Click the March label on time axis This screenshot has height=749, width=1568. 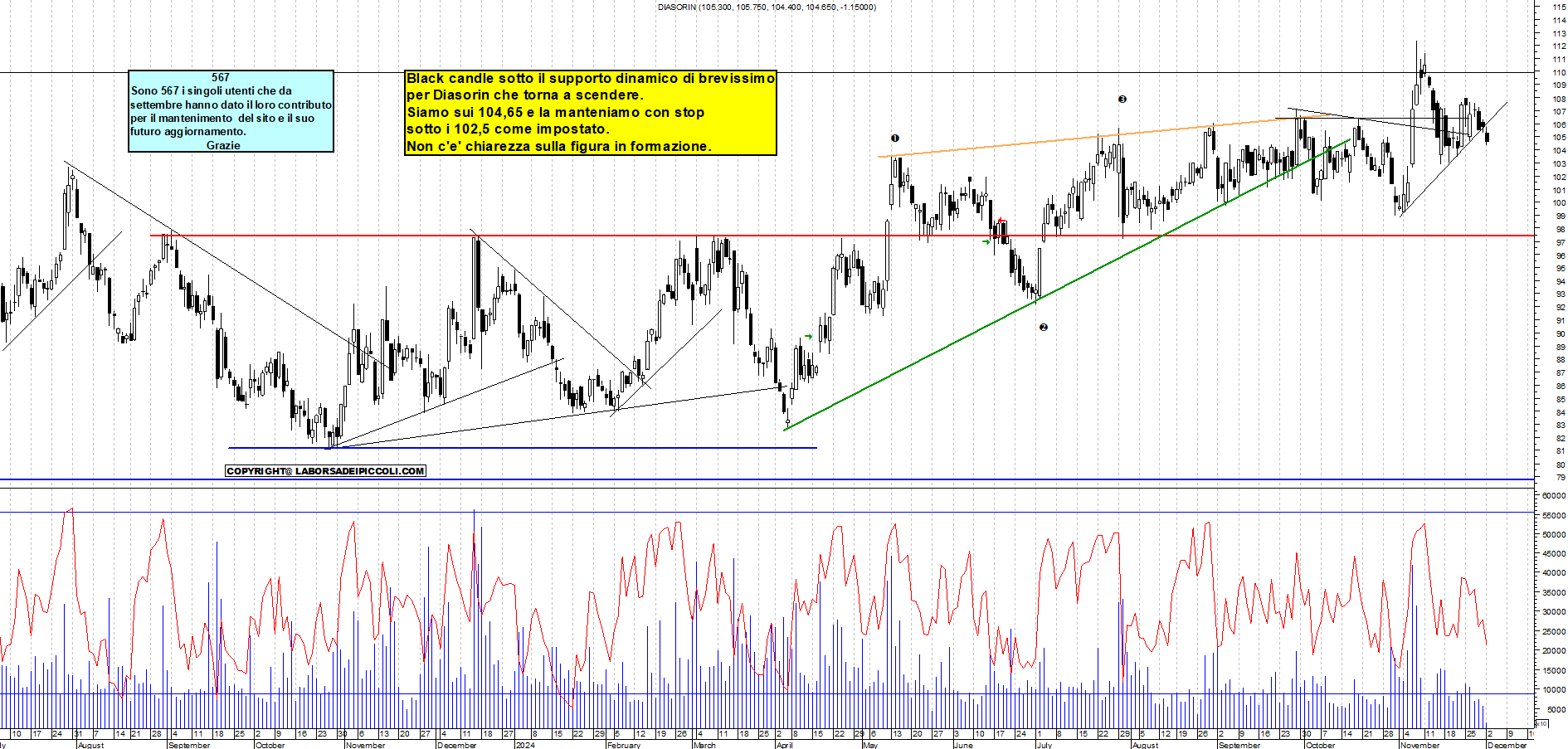[704, 745]
